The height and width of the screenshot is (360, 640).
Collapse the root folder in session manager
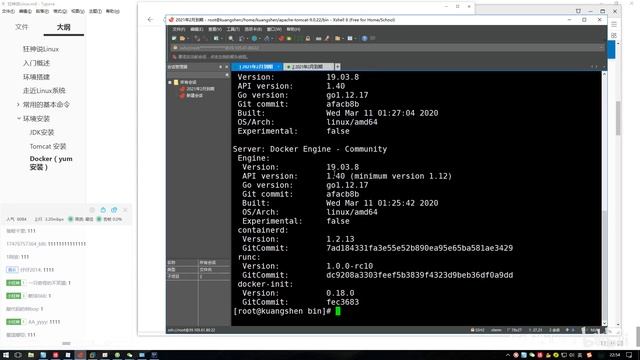pos(170,82)
